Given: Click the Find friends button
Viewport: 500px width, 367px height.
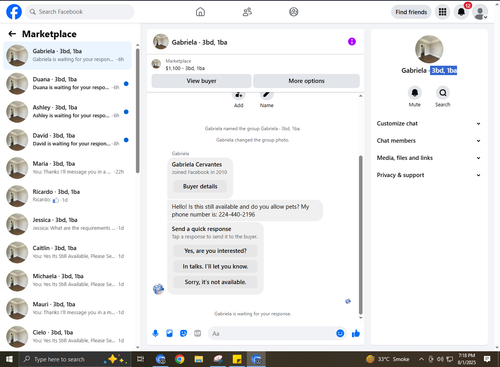Looking at the screenshot, I should pyautogui.click(x=411, y=12).
